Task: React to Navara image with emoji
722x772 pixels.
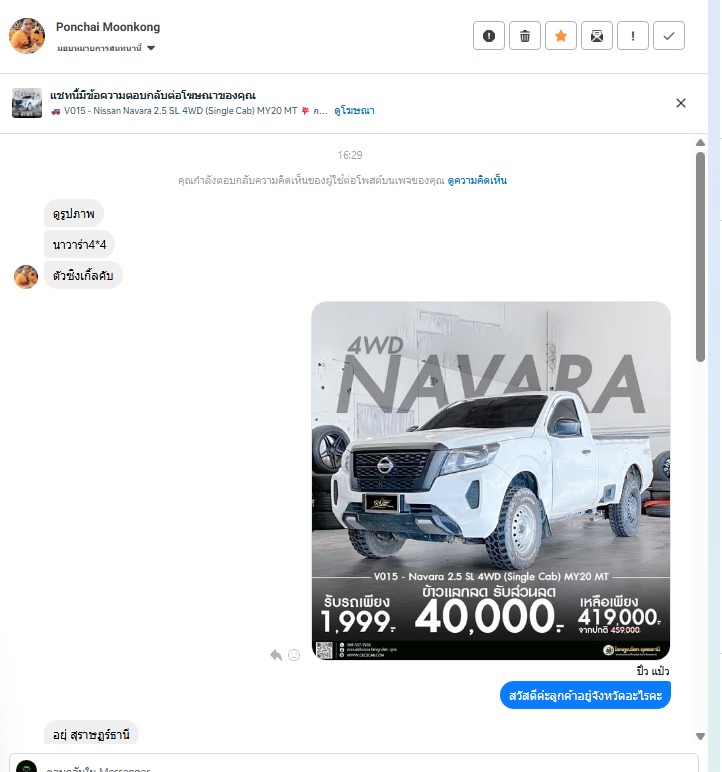Action: [294, 655]
